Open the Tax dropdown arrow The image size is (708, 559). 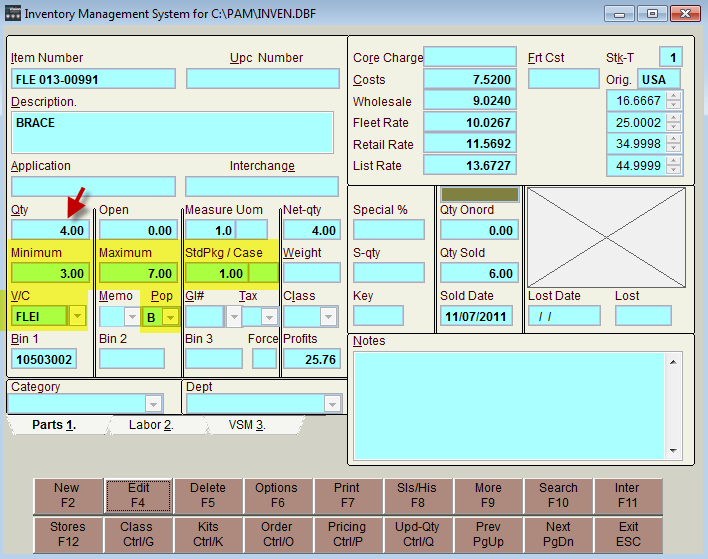click(269, 317)
